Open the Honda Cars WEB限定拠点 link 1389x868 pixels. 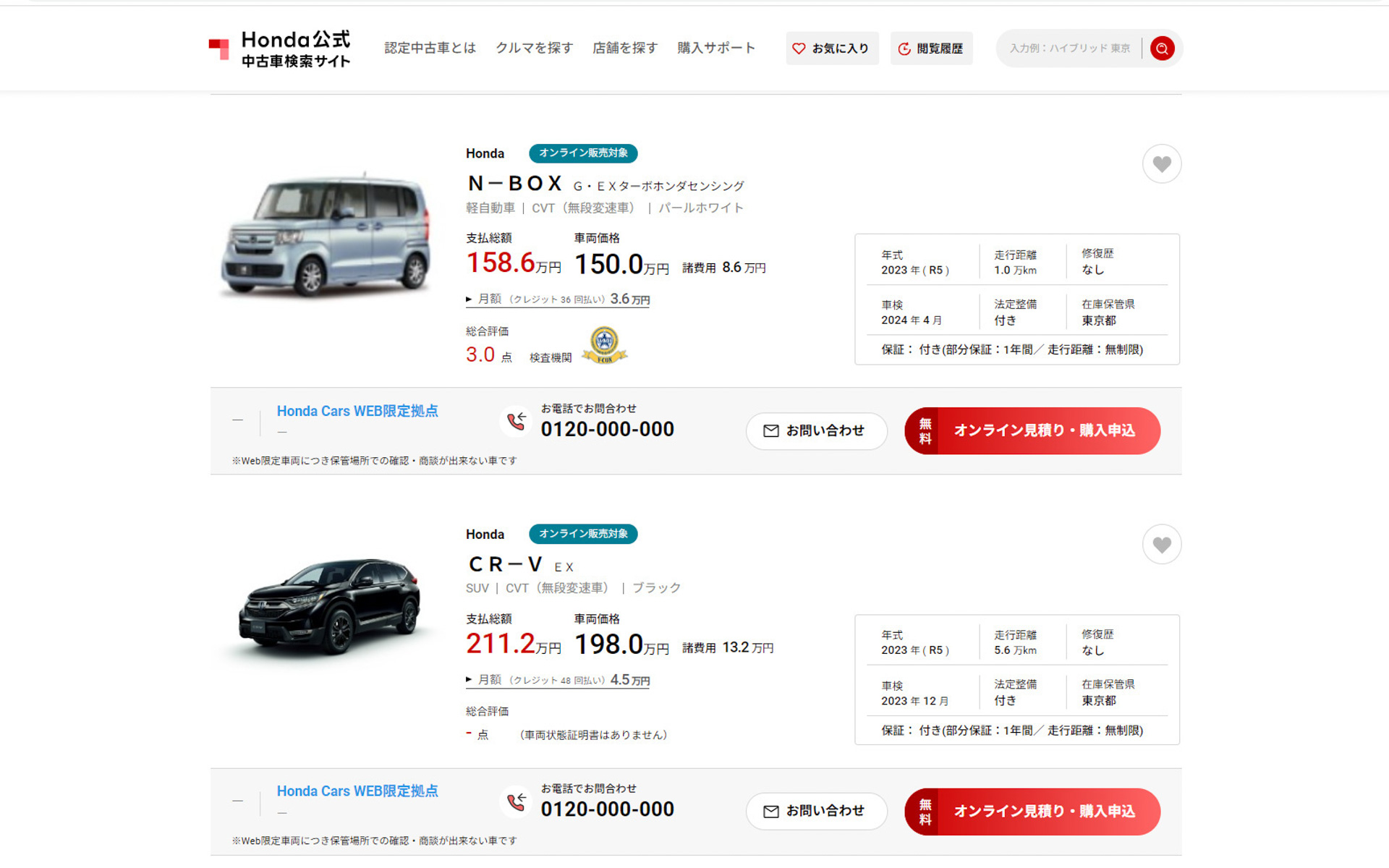(x=357, y=411)
